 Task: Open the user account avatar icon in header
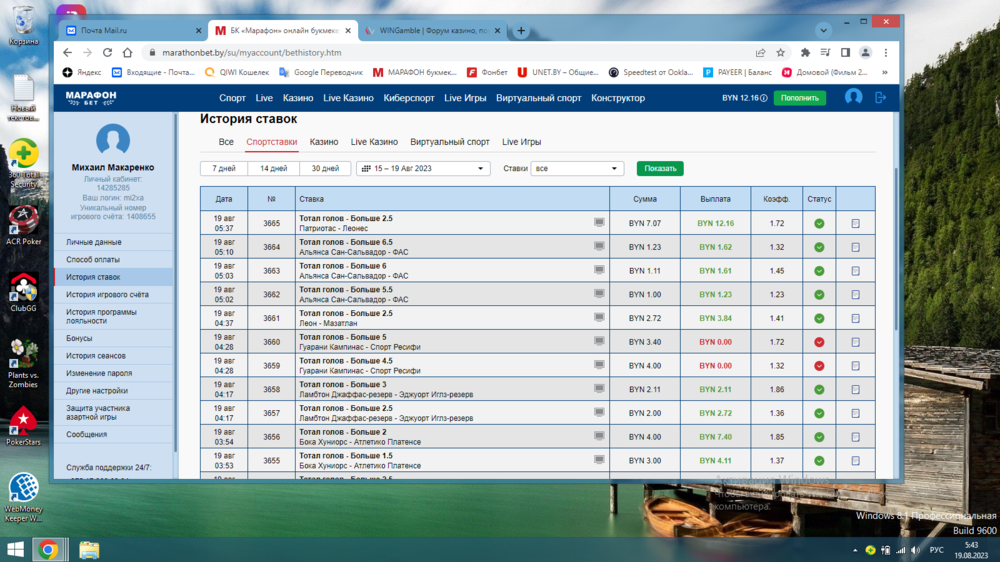[853, 97]
